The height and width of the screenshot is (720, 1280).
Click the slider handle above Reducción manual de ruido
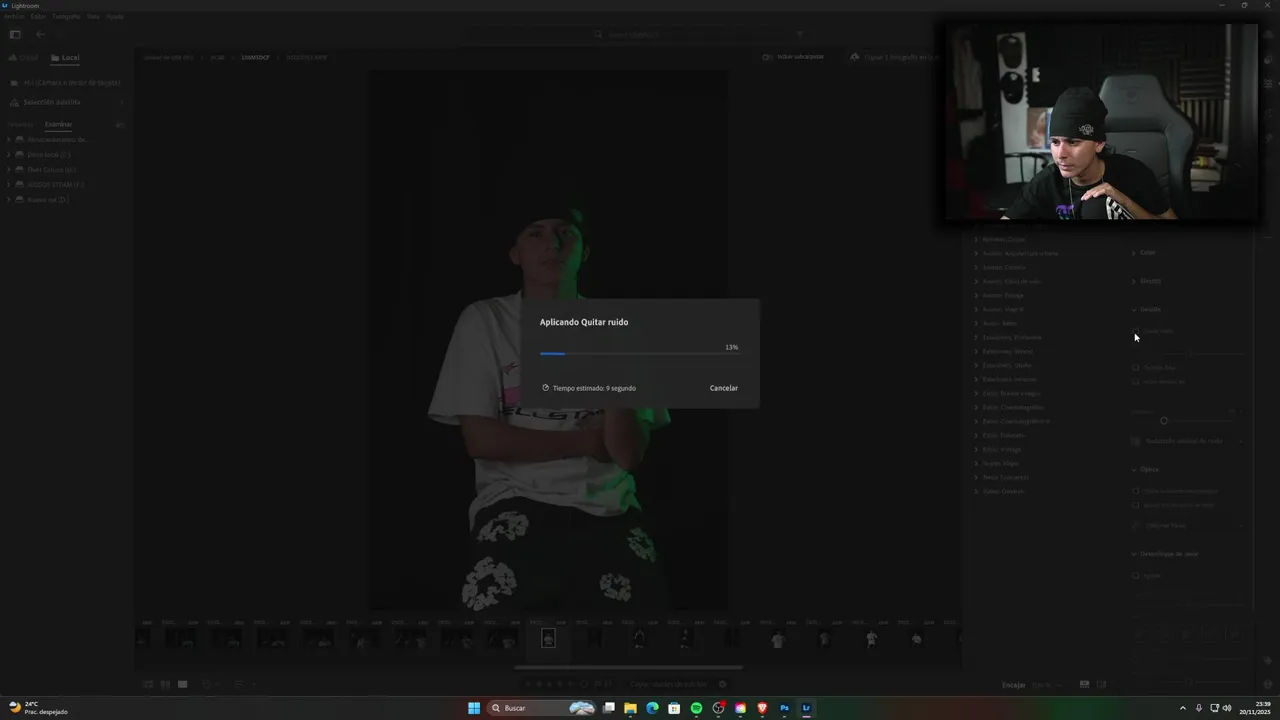[x=1164, y=421]
